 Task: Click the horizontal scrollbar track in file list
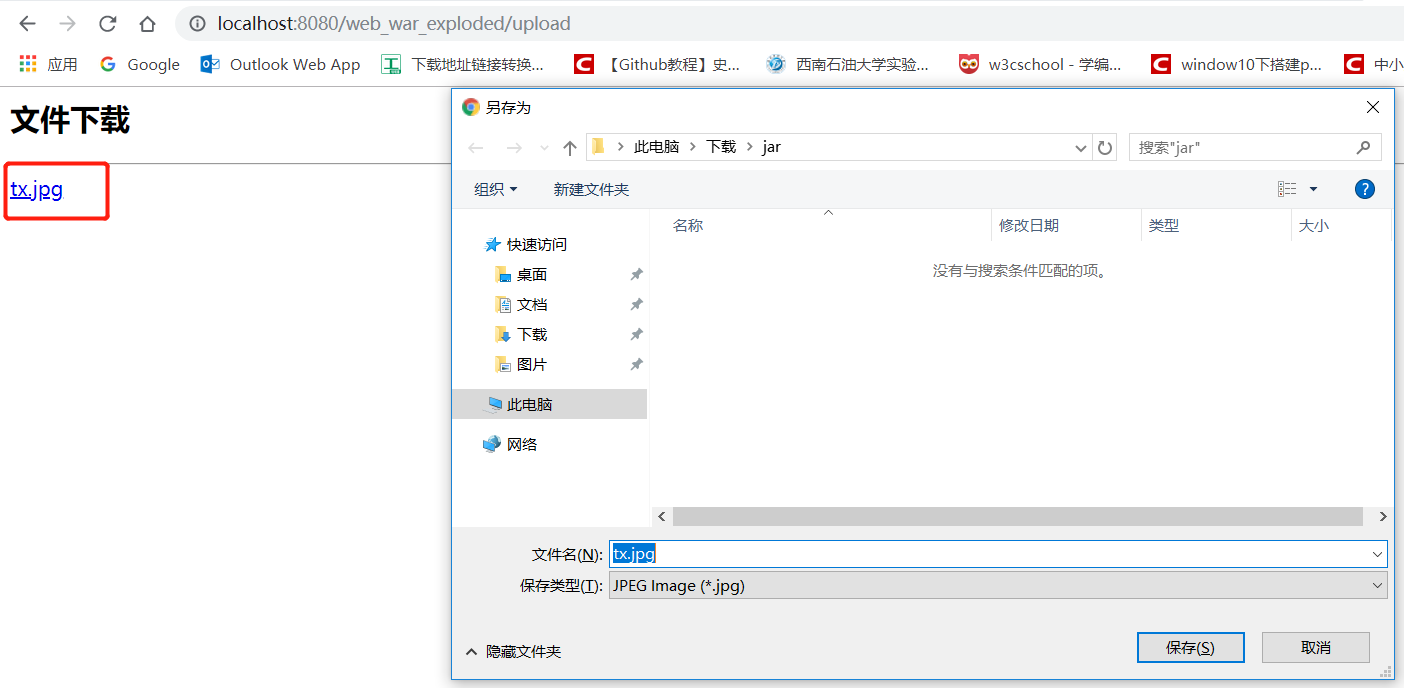[1018, 516]
